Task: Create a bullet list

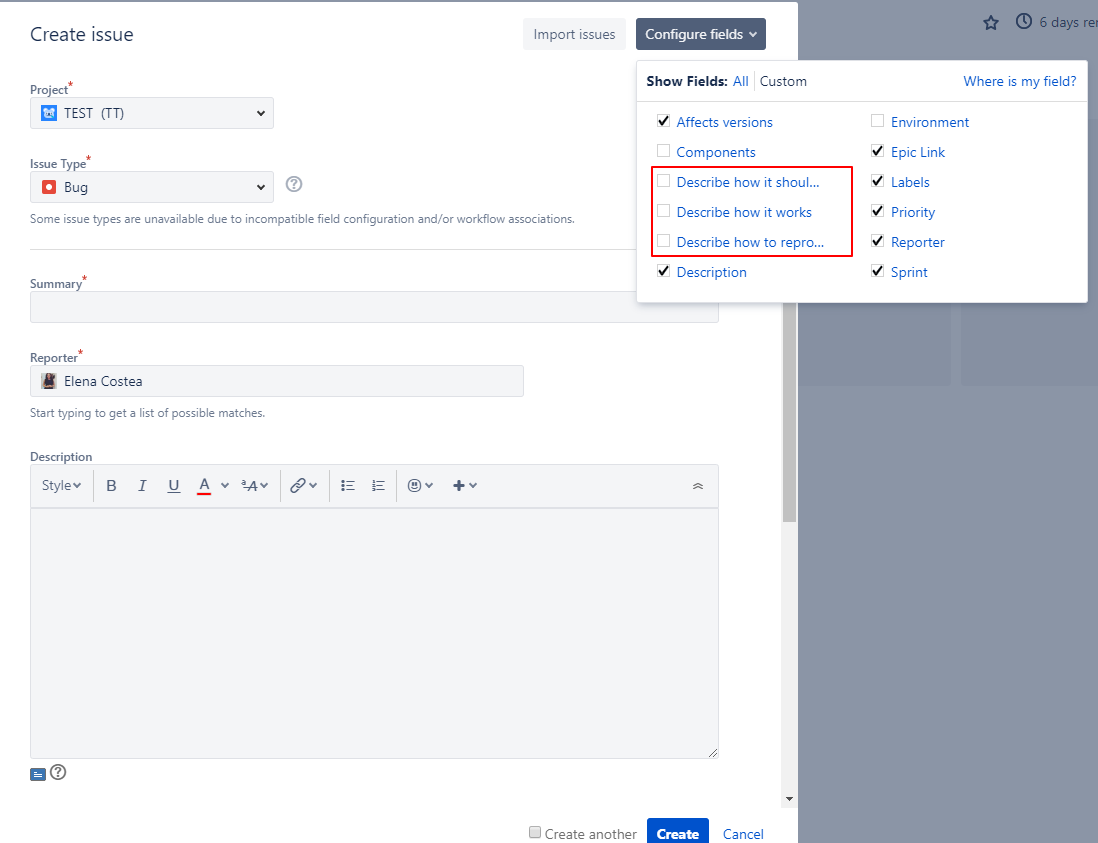Action: 347,485
